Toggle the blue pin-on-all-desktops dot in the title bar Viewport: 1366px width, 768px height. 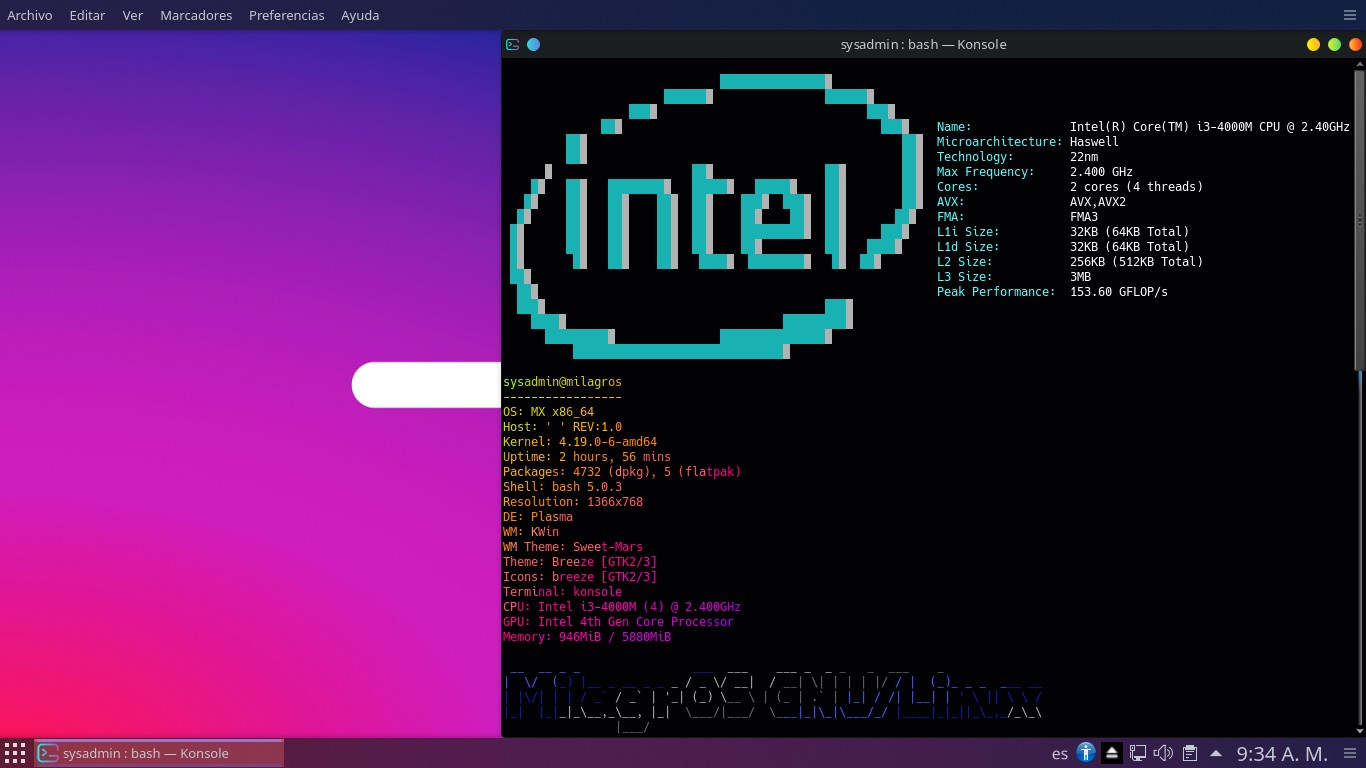point(533,44)
